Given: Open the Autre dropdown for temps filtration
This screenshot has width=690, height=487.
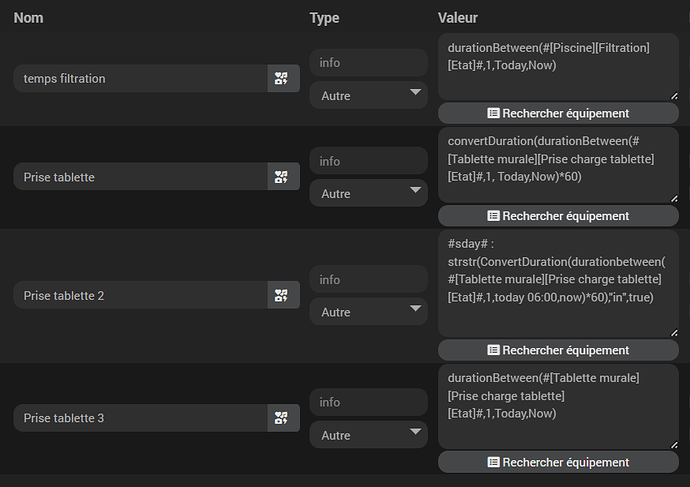Looking at the screenshot, I should [x=368, y=95].
